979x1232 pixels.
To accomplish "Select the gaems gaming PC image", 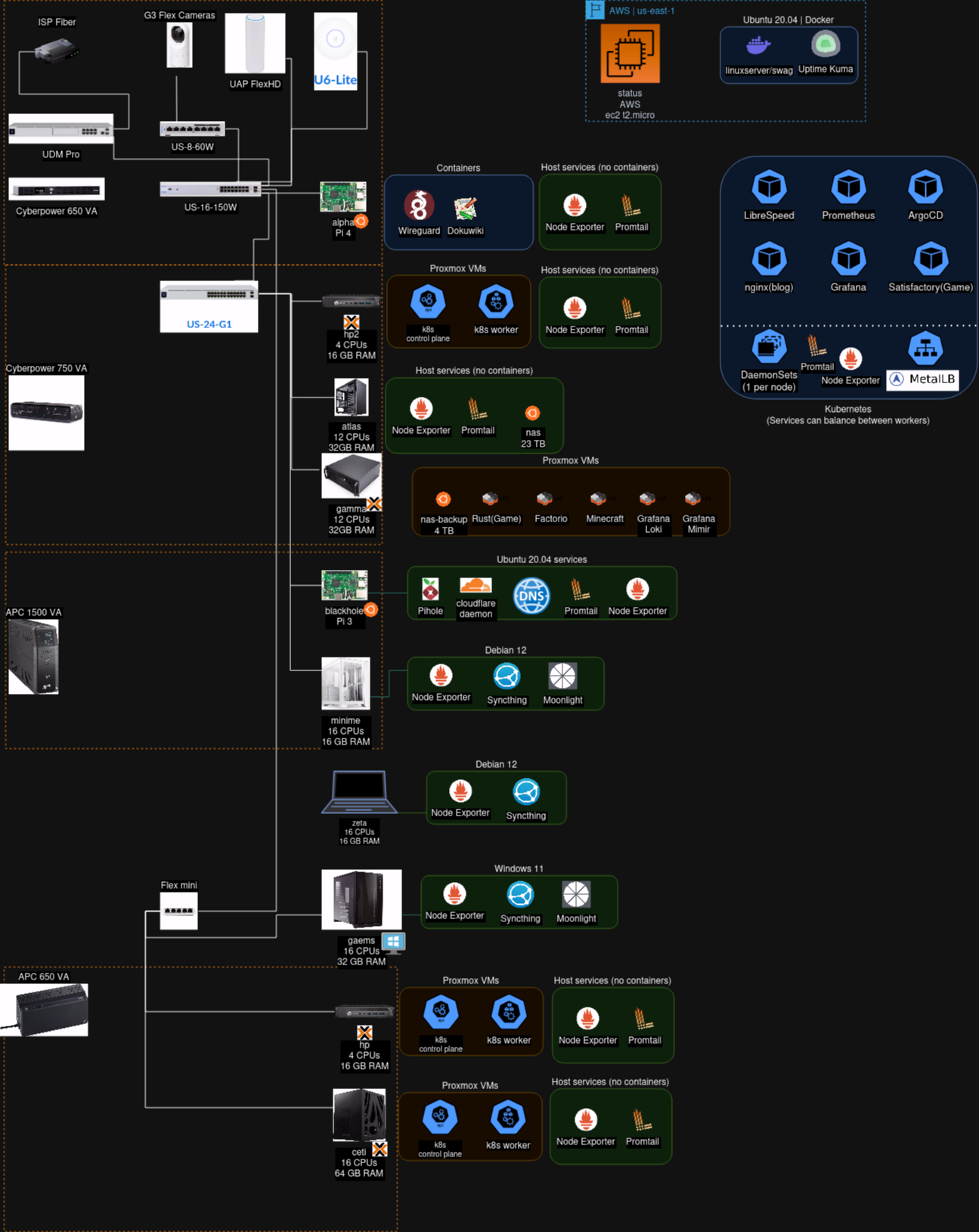I will [x=361, y=899].
